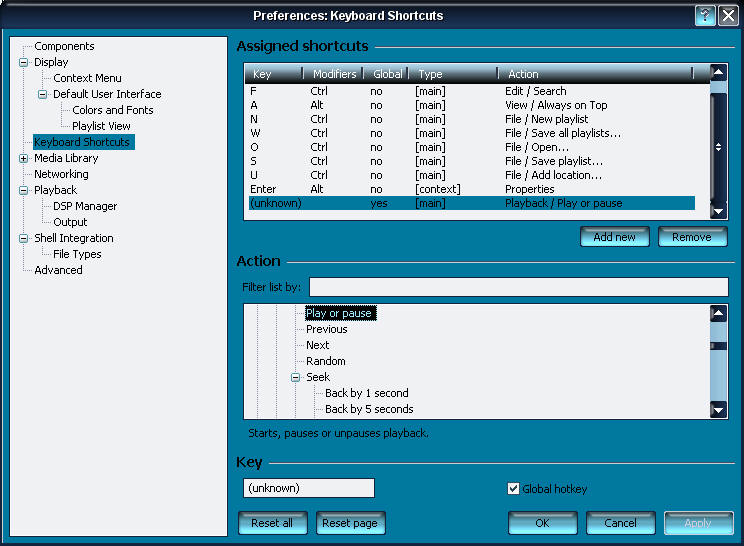Expand the Media Library node
This screenshot has width=744, height=546.
pyautogui.click(x=24, y=158)
